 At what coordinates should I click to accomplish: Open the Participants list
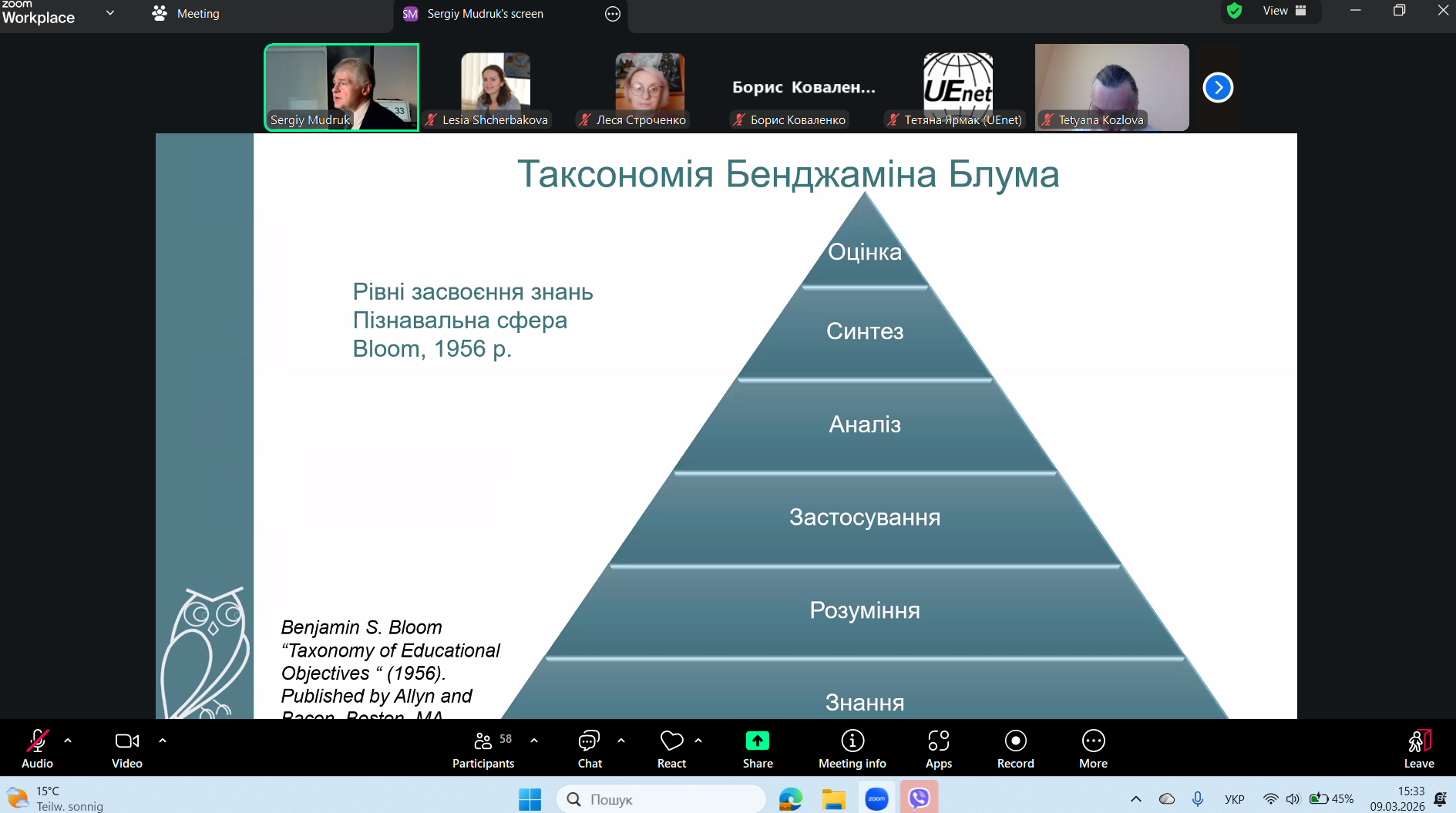(483, 749)
